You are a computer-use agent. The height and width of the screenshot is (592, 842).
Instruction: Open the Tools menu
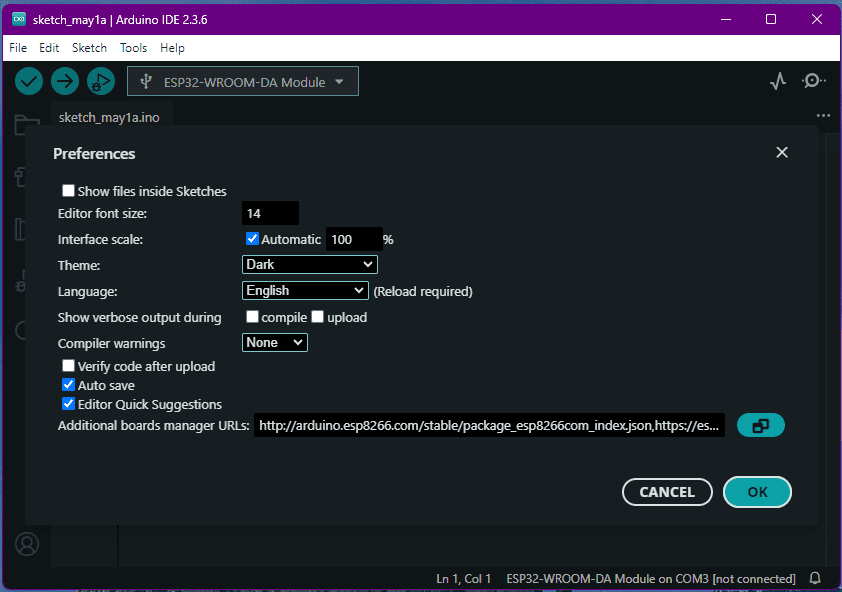pos(133,48)
